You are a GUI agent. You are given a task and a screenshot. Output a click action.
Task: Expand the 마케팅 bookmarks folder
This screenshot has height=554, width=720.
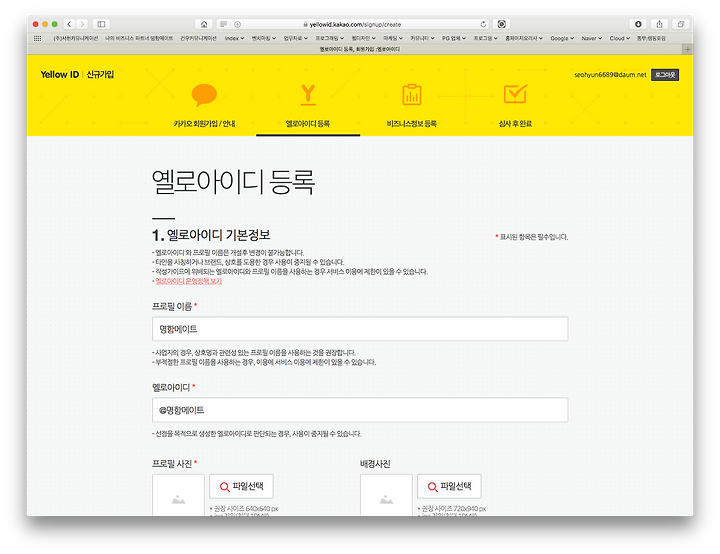tap(393, 38)
